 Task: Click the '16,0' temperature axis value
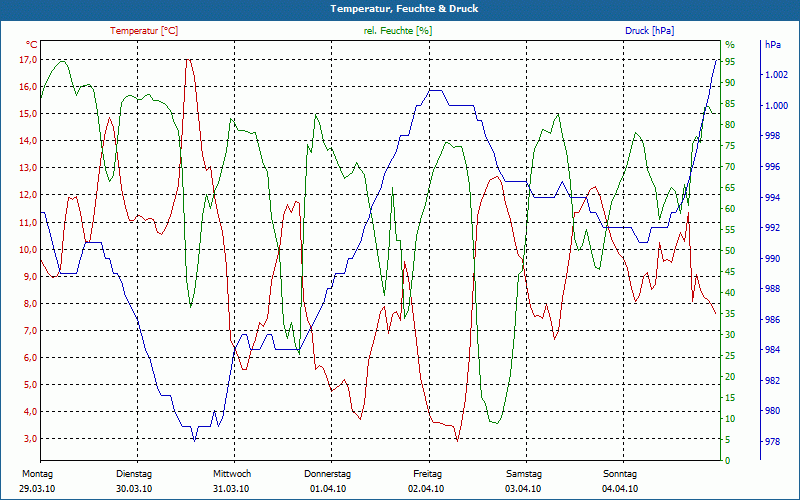click(28, 87)
